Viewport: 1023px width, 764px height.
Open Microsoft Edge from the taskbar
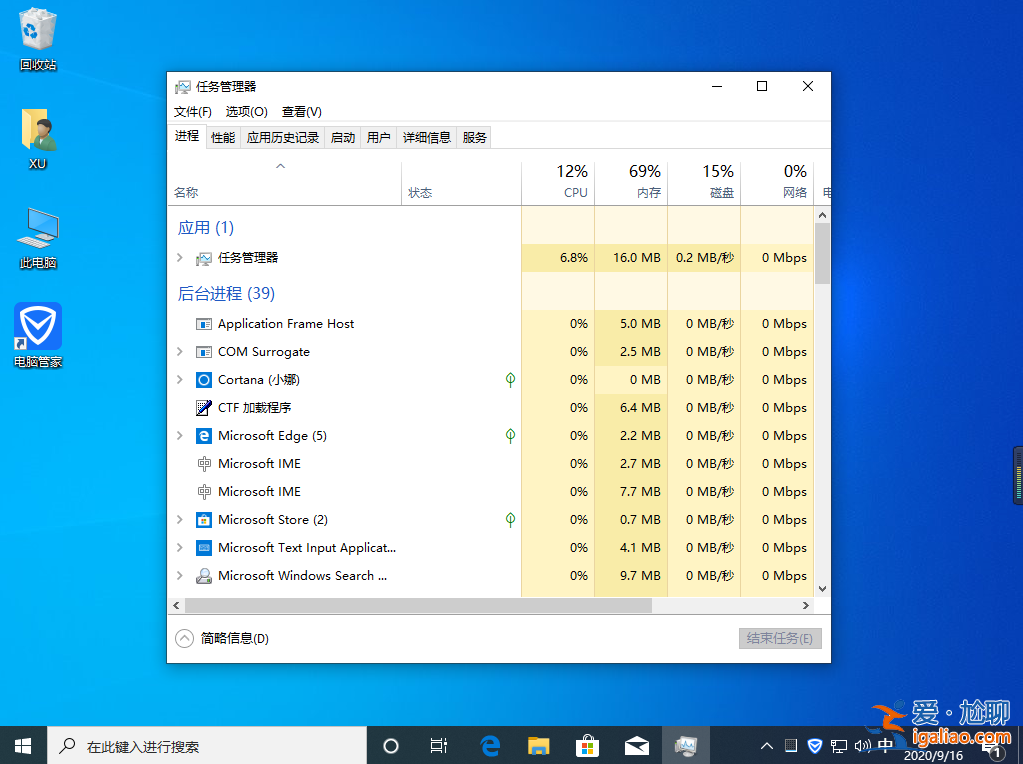(489, 745)
